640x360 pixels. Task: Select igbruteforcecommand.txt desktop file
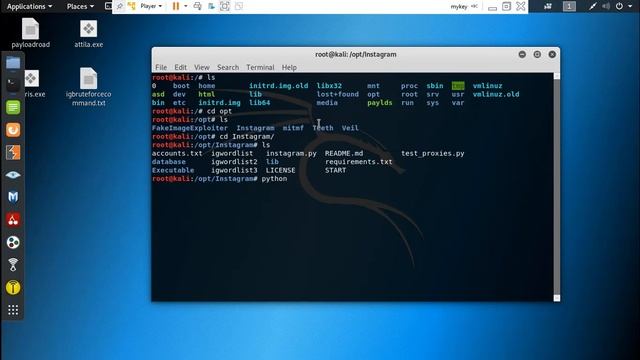pos(89,87)
